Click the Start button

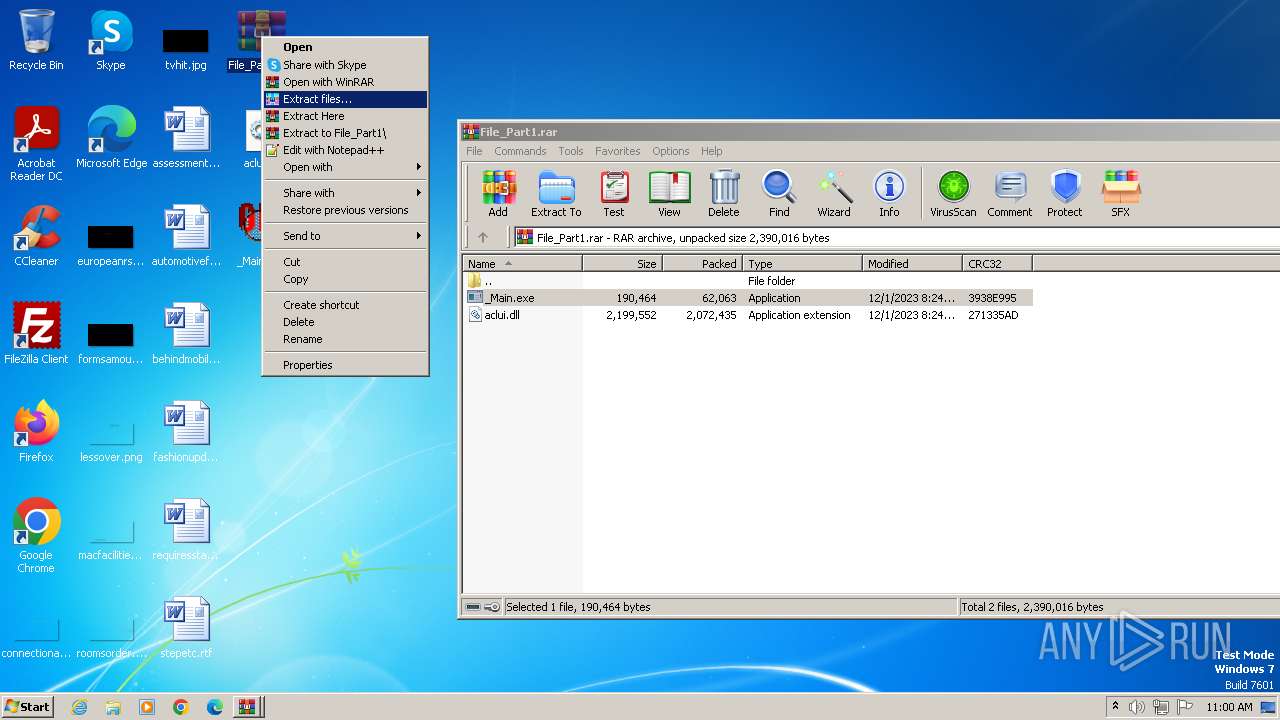[28, 707]
